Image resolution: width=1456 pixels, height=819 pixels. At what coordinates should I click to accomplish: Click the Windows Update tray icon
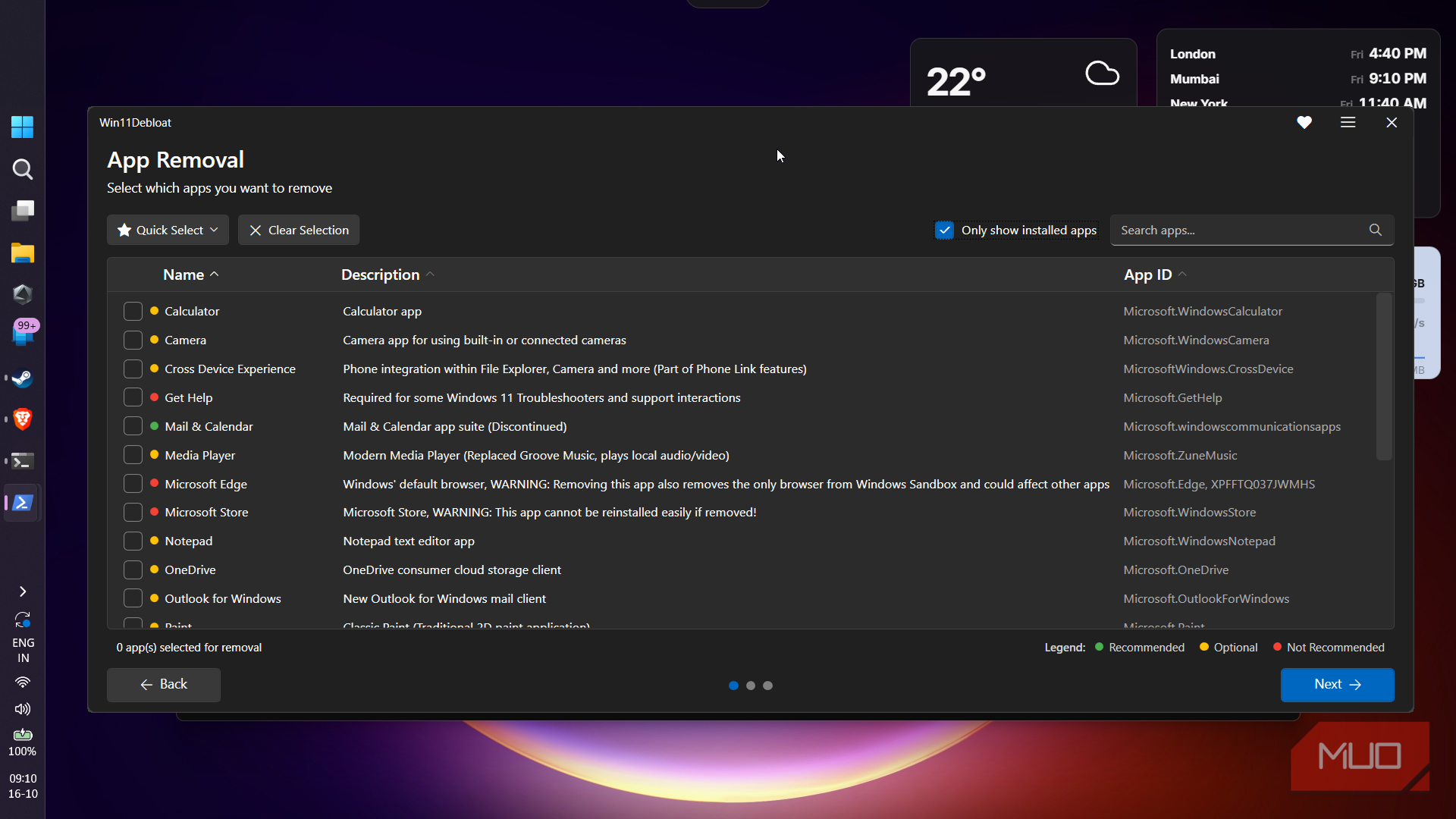click(x=23, y=620)
